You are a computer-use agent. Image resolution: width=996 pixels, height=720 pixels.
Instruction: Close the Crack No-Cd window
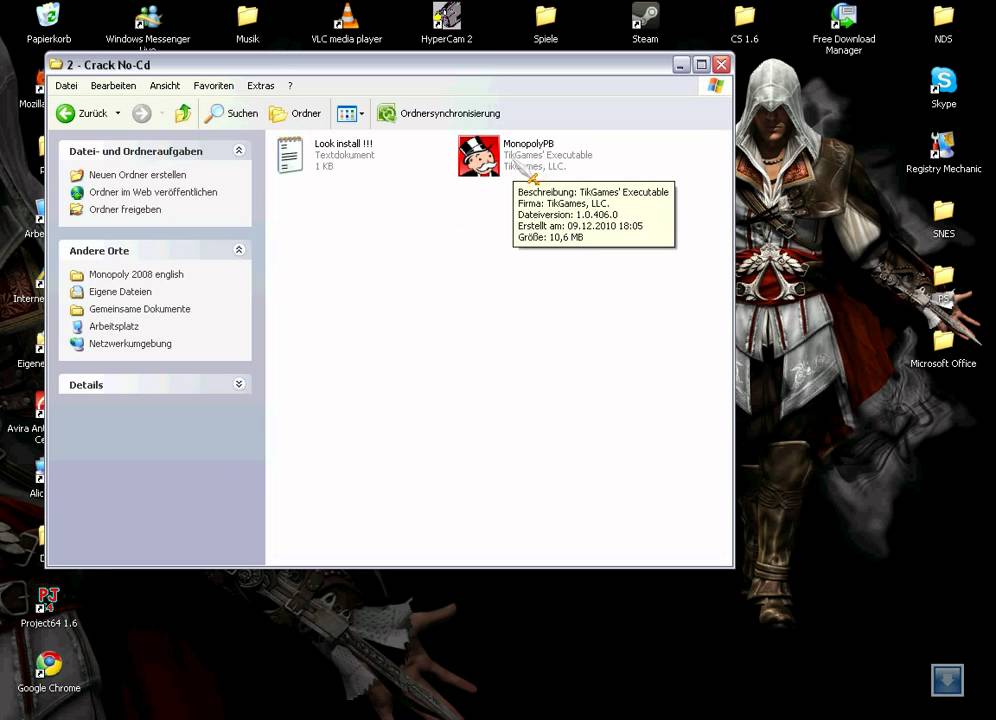pos(721,64)
